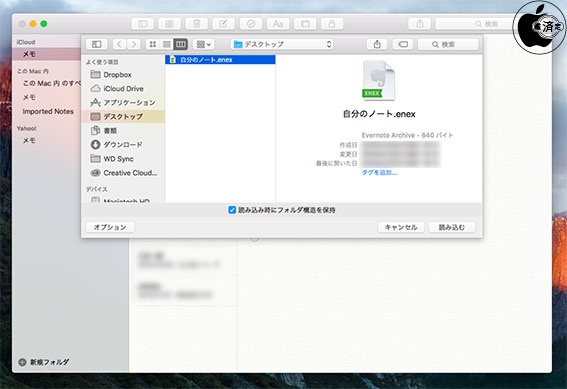Go forward in the file dialog
567x389 pixels.
point(134,44)
